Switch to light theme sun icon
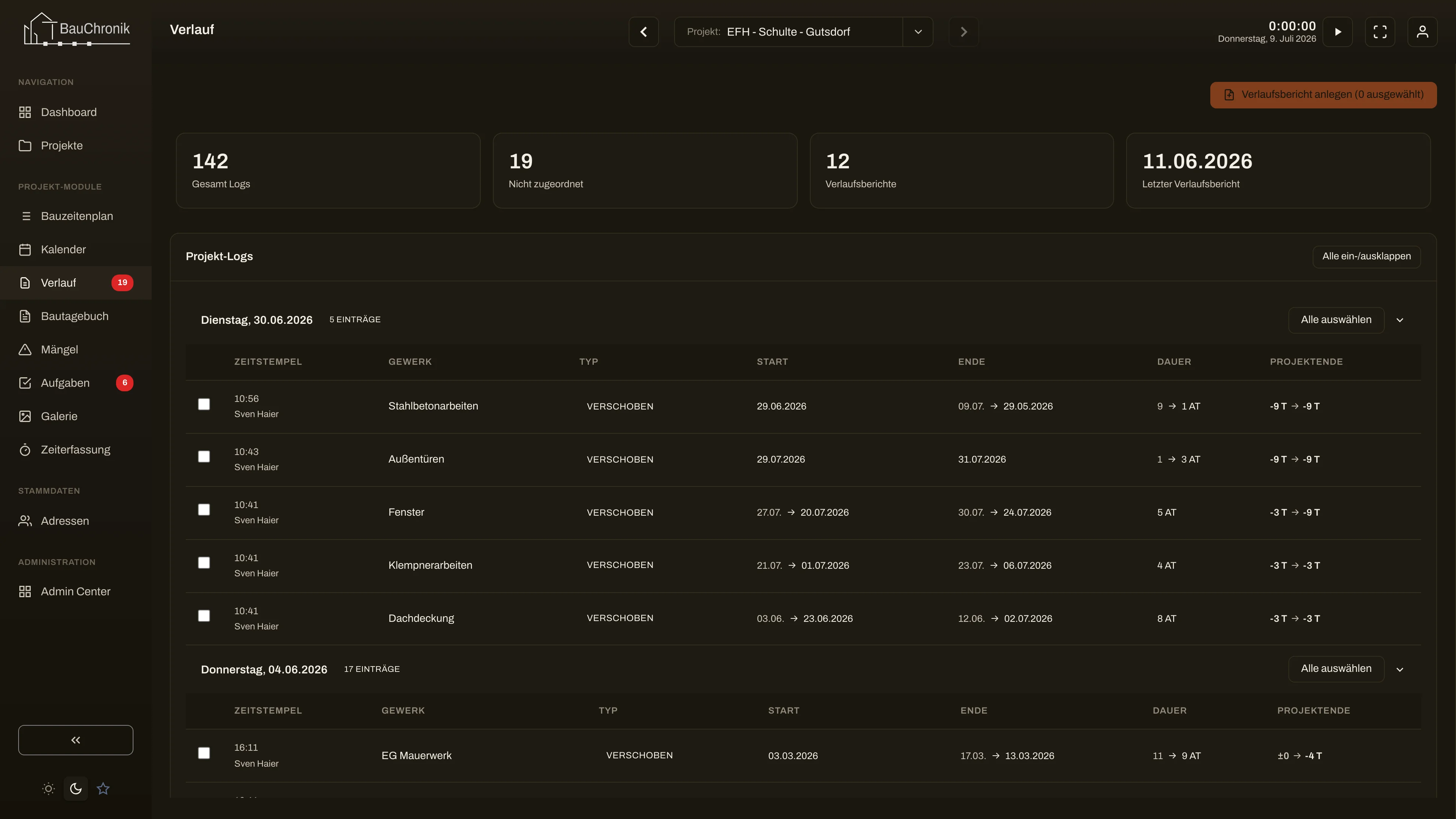The width and height of the screenshot is (1456, 819). coord(49,789)
